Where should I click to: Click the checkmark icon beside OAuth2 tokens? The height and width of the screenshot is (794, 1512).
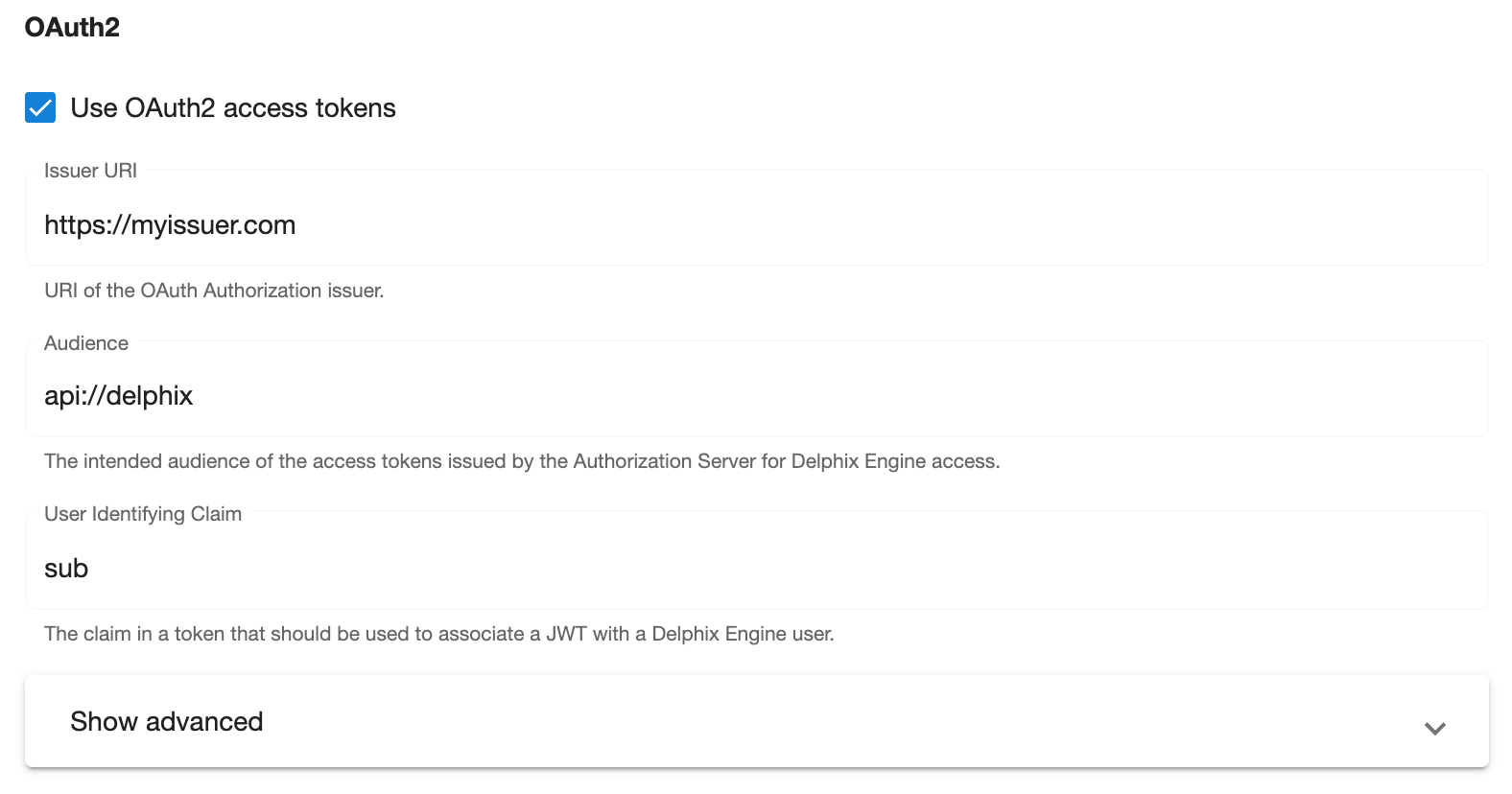(x=40, y=107)
